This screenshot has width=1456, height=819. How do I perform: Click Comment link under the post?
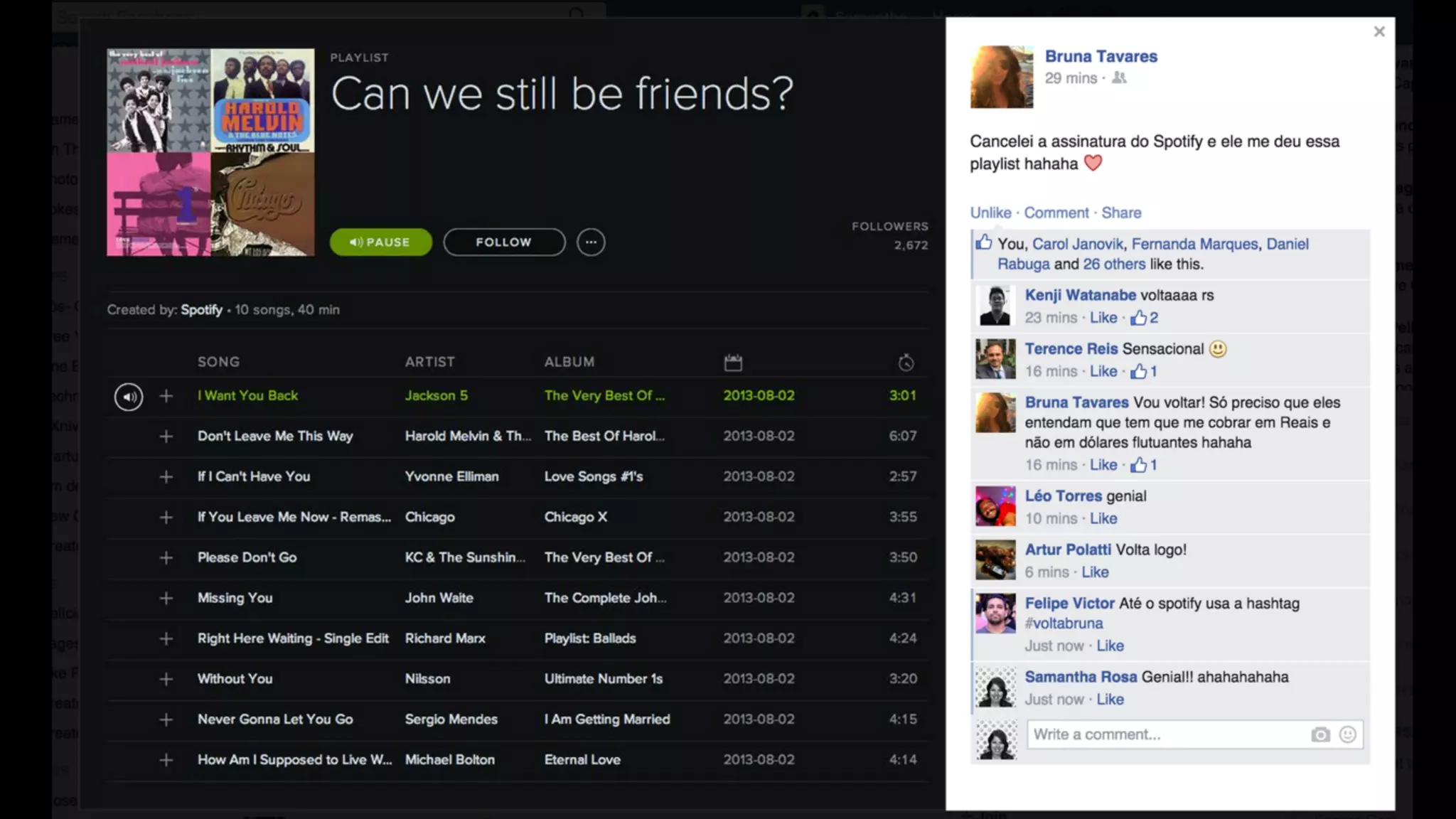pyautogui.click(x=1056, y=213)
